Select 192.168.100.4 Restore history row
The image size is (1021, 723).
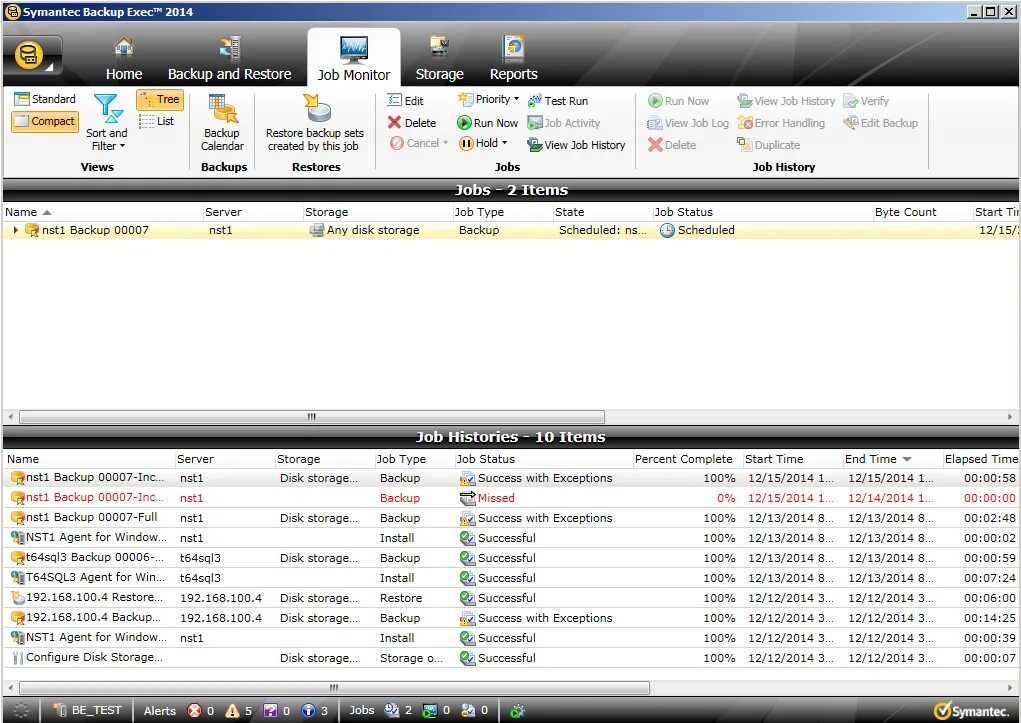click(511, 598)
